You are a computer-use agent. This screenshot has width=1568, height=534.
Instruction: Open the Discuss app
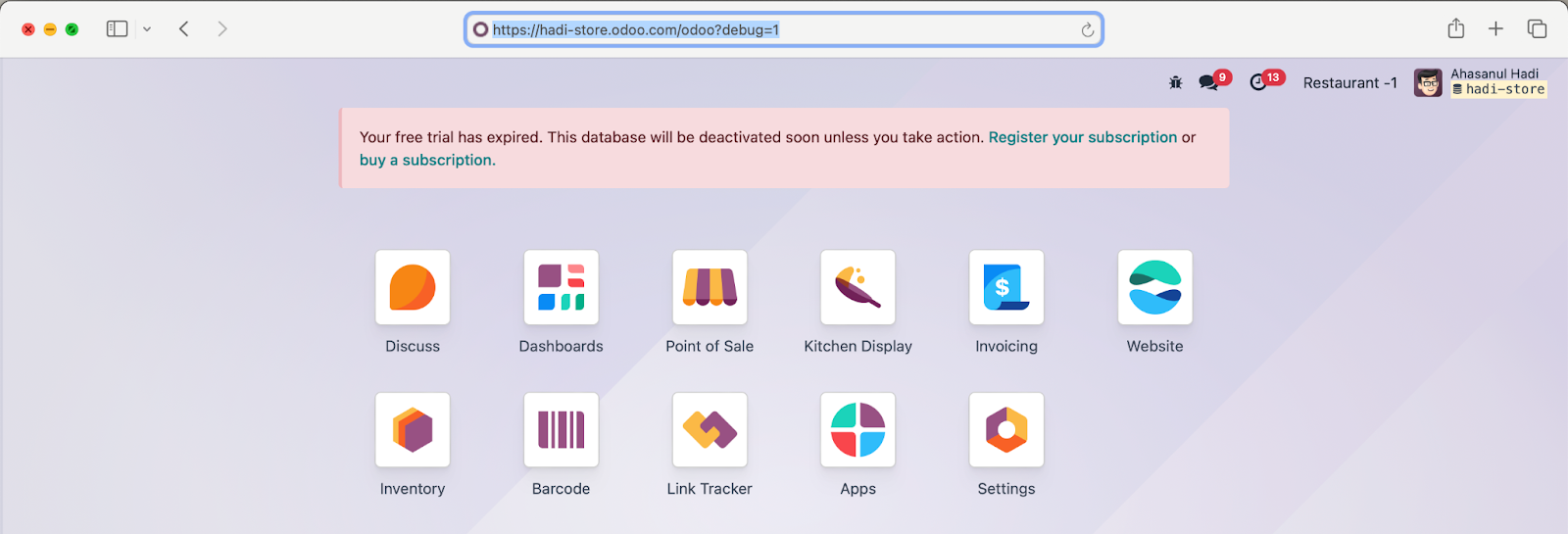413,287
